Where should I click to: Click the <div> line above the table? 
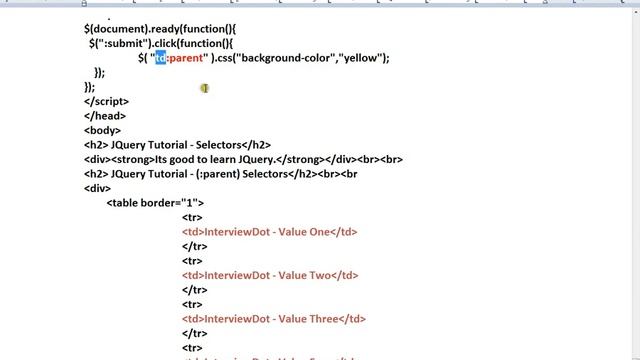click(x=98, y=189)
